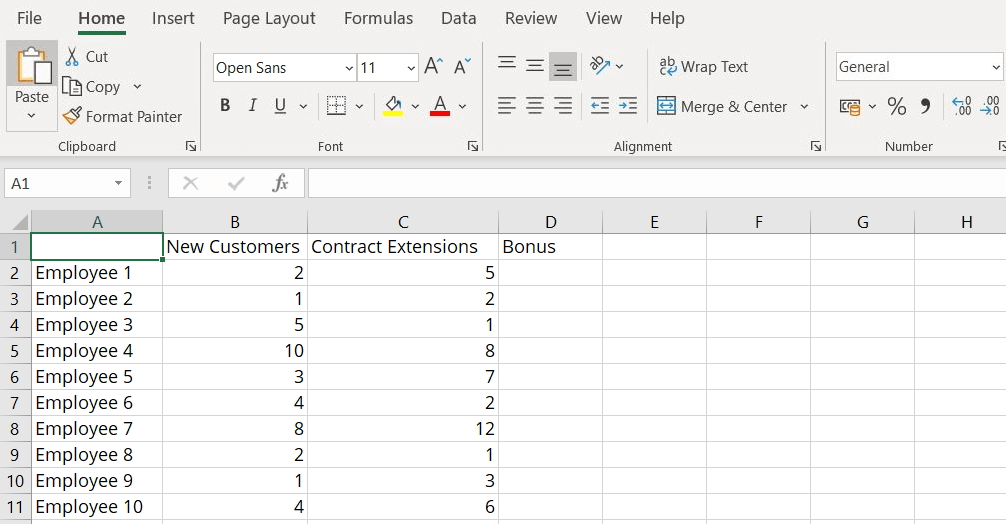
Task: Click the Cut scissors icon
Action: [72, 57]
